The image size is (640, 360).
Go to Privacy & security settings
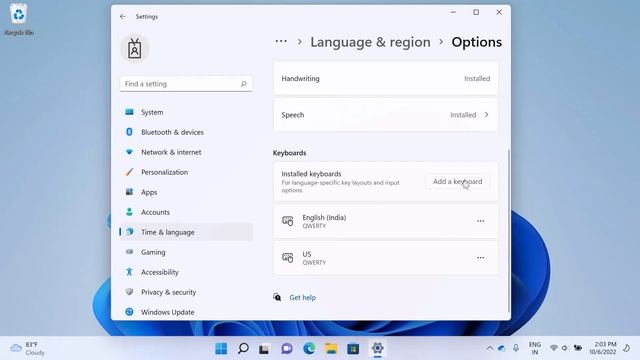[x=186, y=292]
